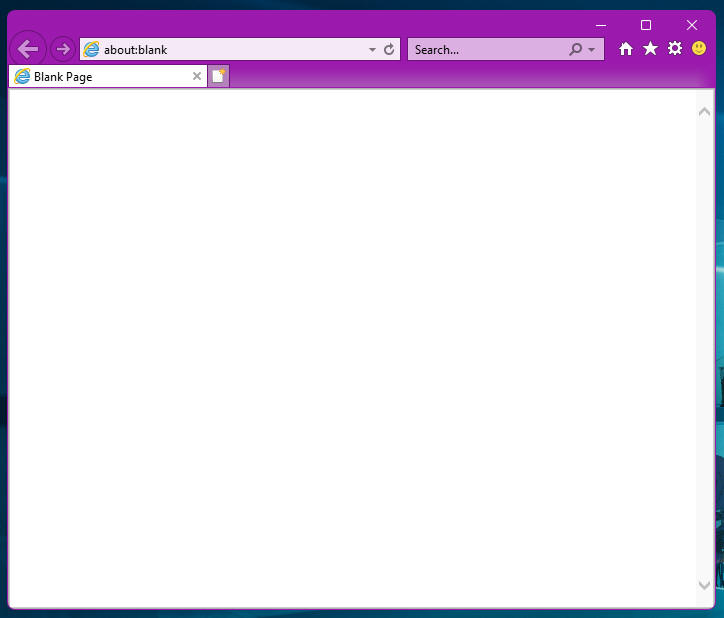Click the magnifier search icon
The image size is (724, 618).
576,49
